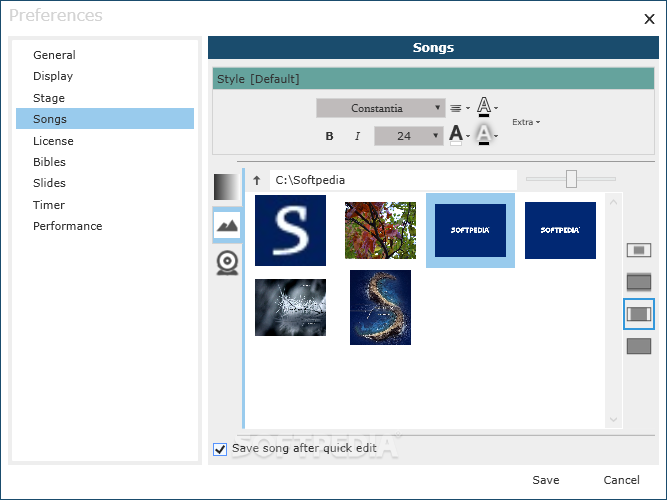Viewport: 667px width, 500px height.
Task: Click the thumbnail list scroll up arrow
Action: [x=613, y=203]
